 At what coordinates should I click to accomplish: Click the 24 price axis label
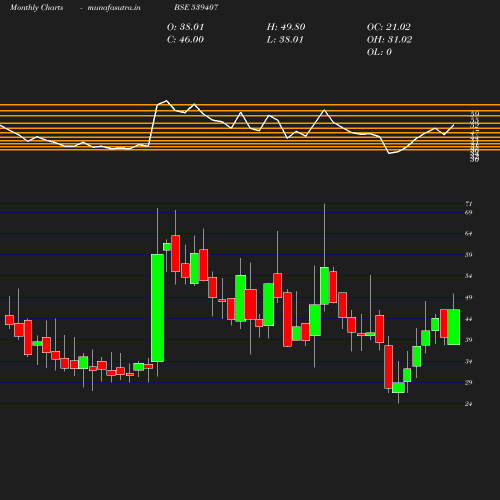click(469, 404)
